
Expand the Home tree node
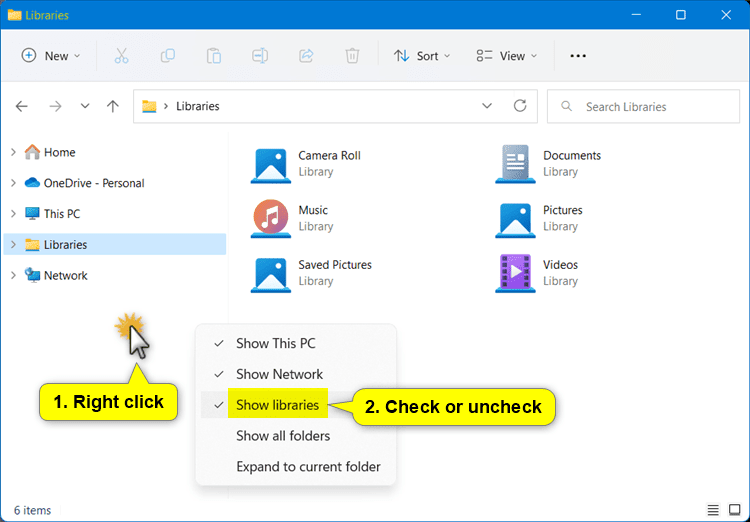point(13,152)
